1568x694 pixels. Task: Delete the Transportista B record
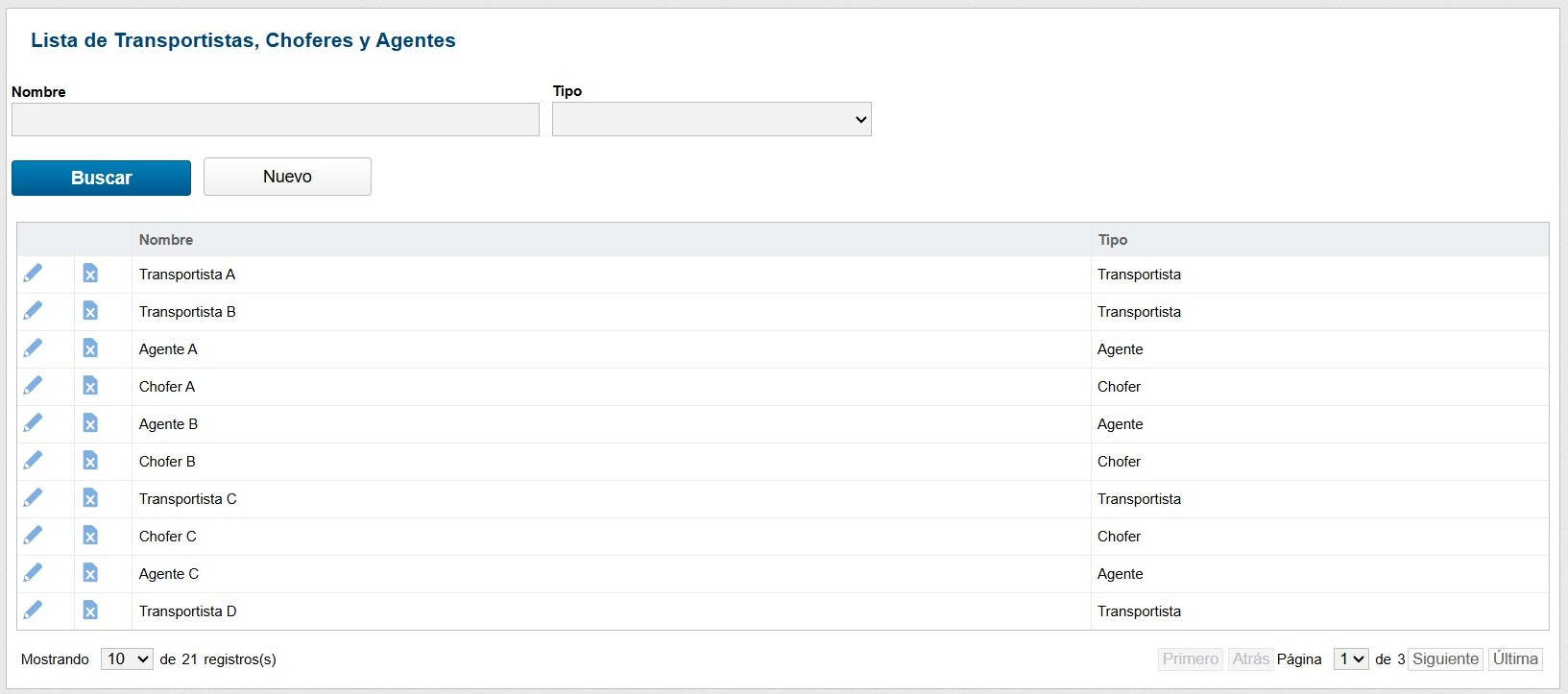tap(90, 311)
